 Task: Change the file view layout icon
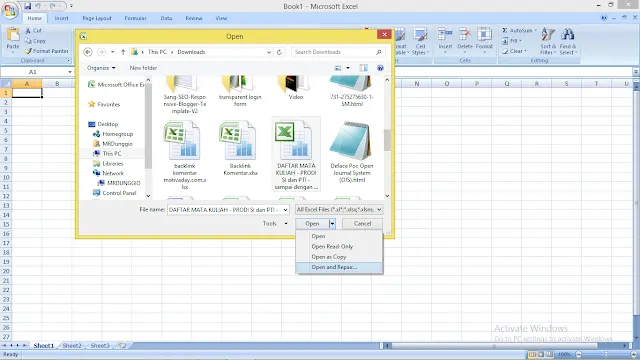338,68
